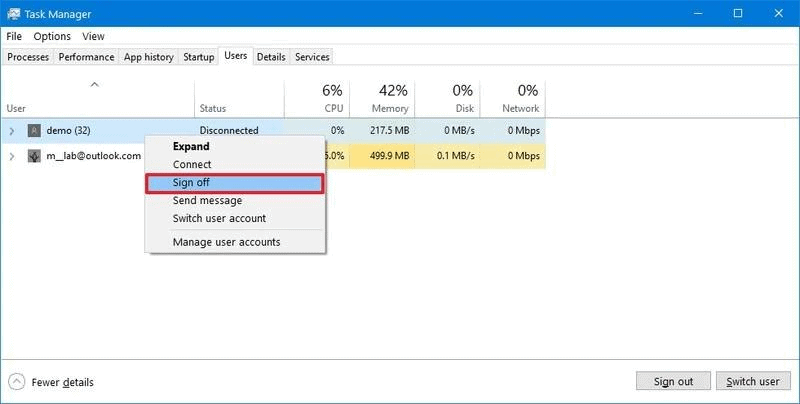Click demo row's 0 Mbps network value
This screenshot has height=404, width=800.
coord(523,131)
